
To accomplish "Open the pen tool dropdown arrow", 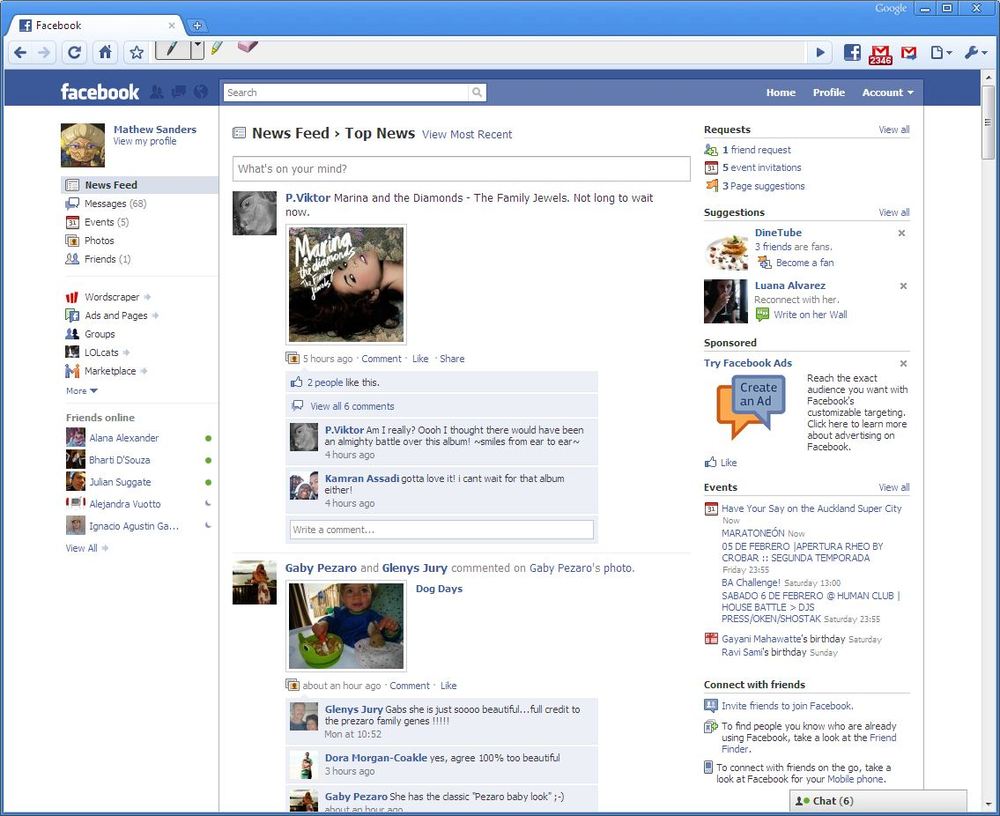I will (198, 48).
